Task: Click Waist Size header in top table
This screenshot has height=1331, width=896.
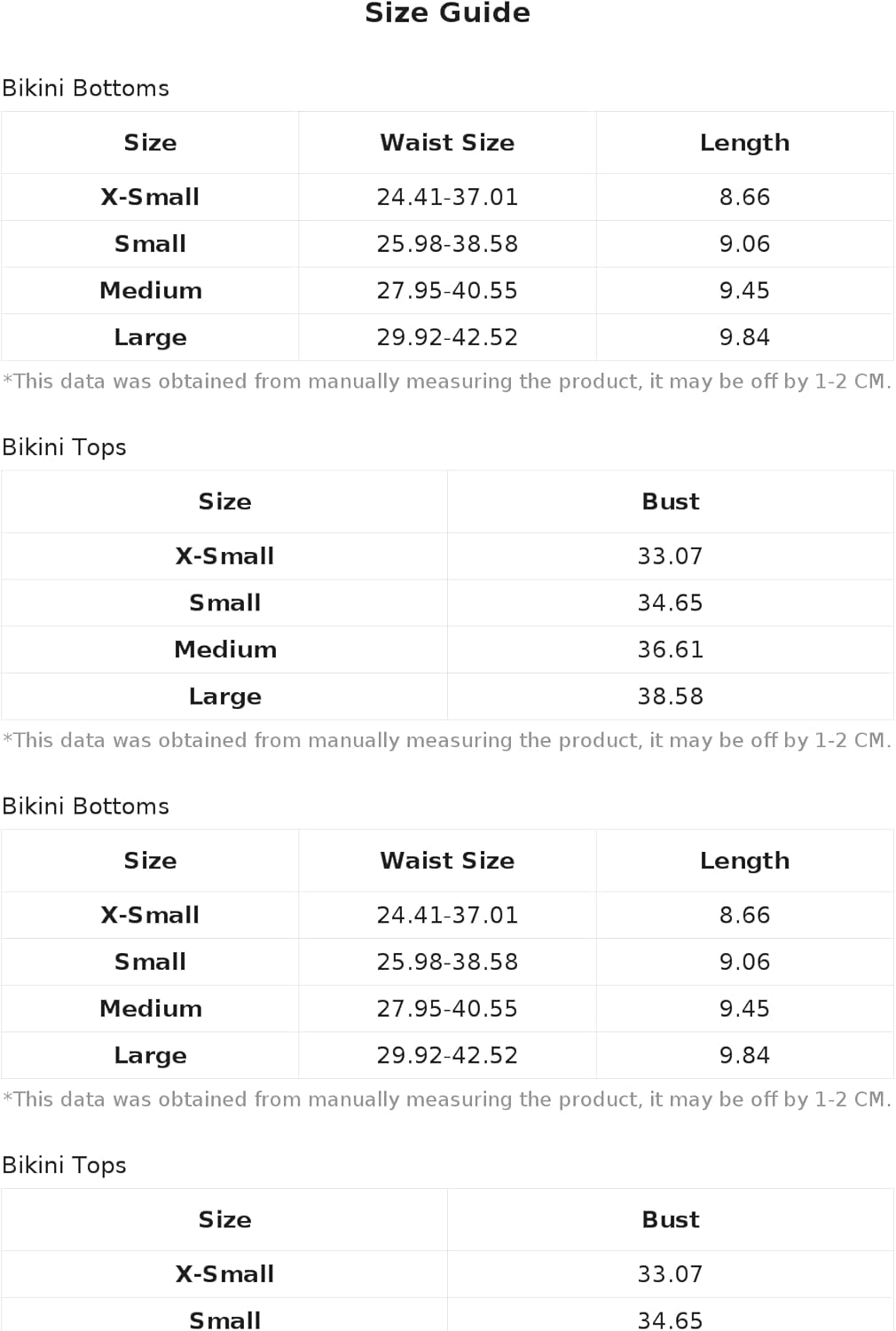Action: tap(447, 143)
